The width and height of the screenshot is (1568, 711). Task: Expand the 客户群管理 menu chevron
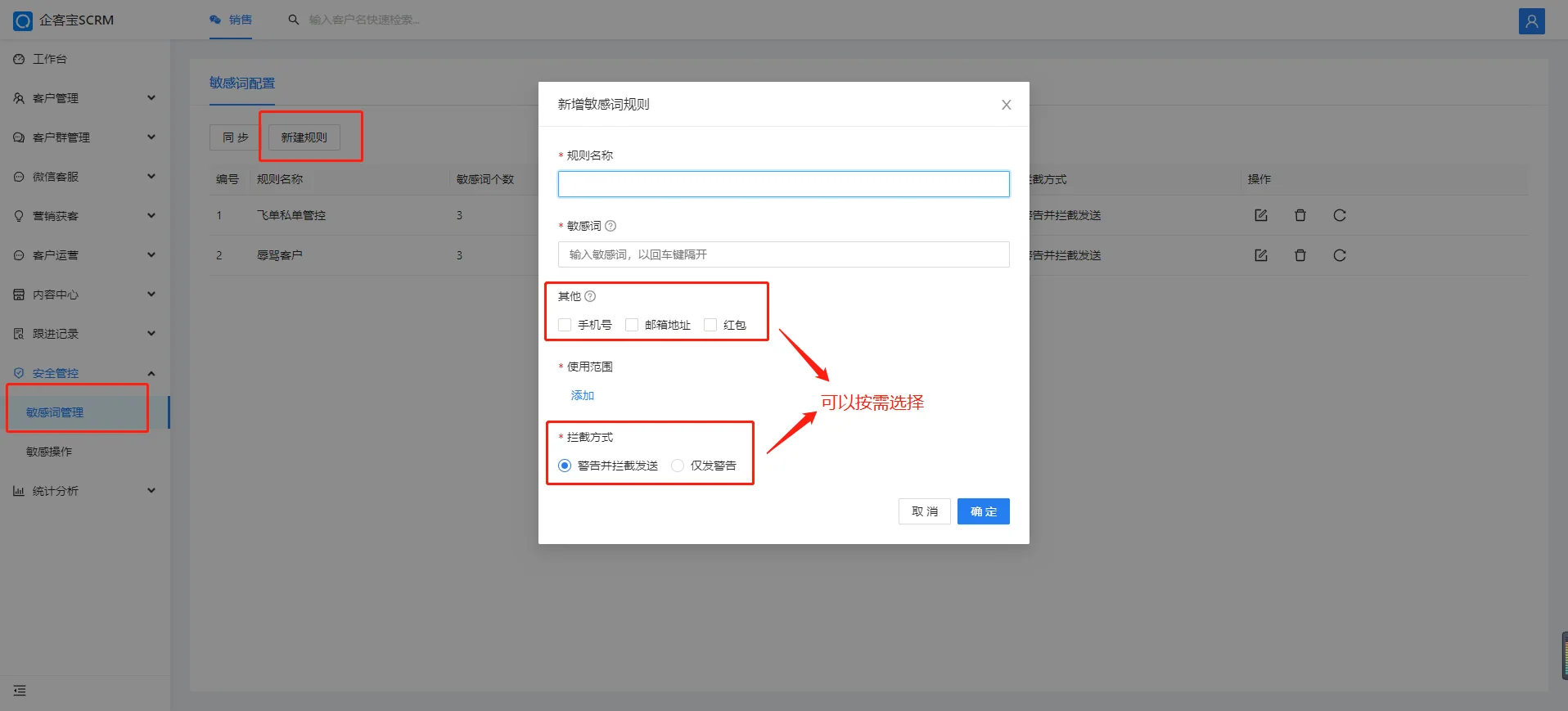point(151,137)
